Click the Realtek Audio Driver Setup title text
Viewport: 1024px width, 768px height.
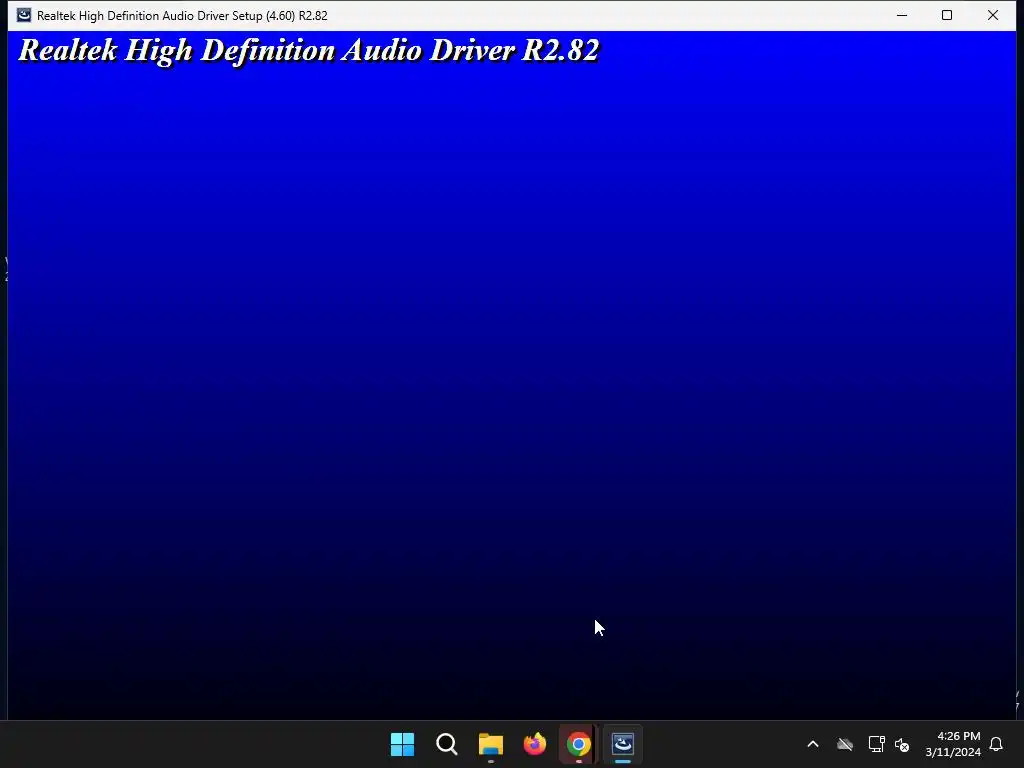point(182,16)
